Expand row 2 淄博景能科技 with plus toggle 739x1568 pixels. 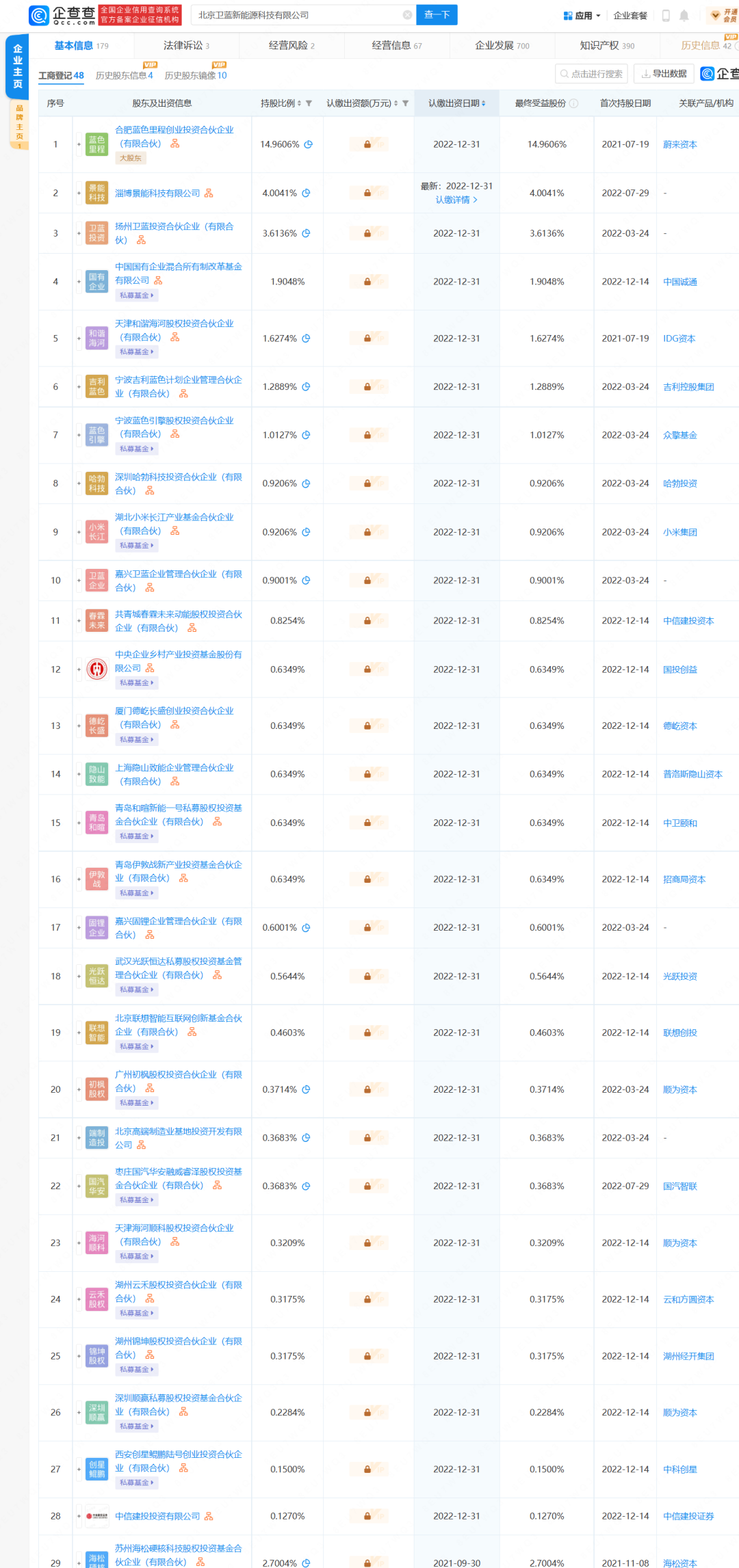click(x=79, y=194)
